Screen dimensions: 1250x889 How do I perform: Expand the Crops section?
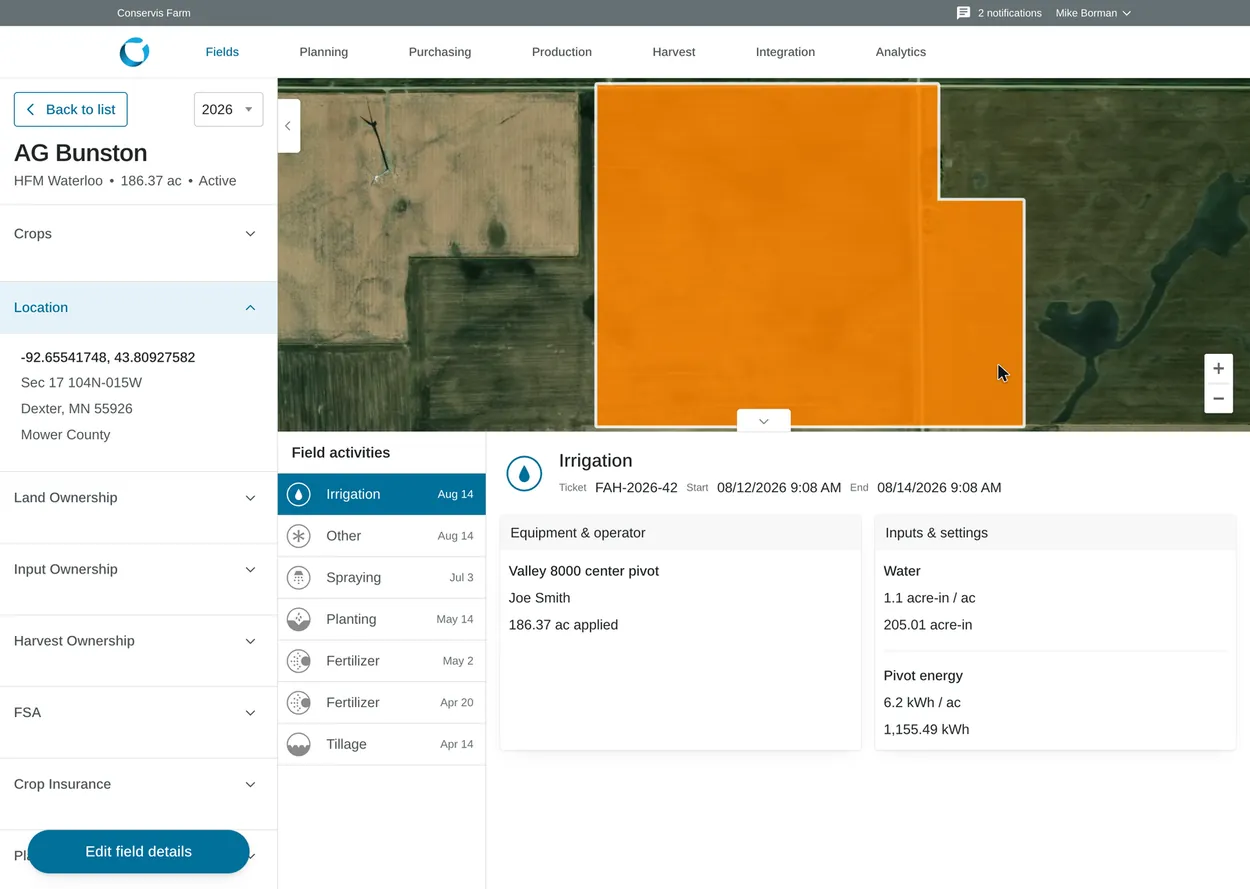138,234
